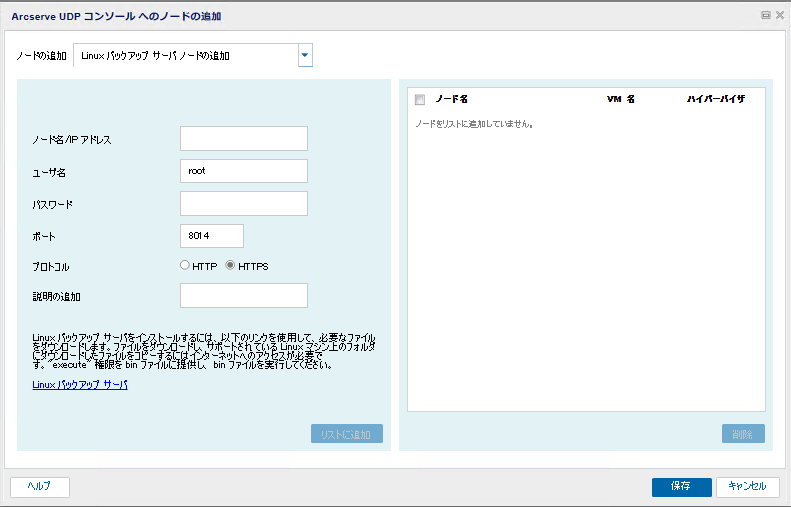Click the ノードをリストに追加していません message text
This screenshot has width=791, height=507.
tap(474, 124)
